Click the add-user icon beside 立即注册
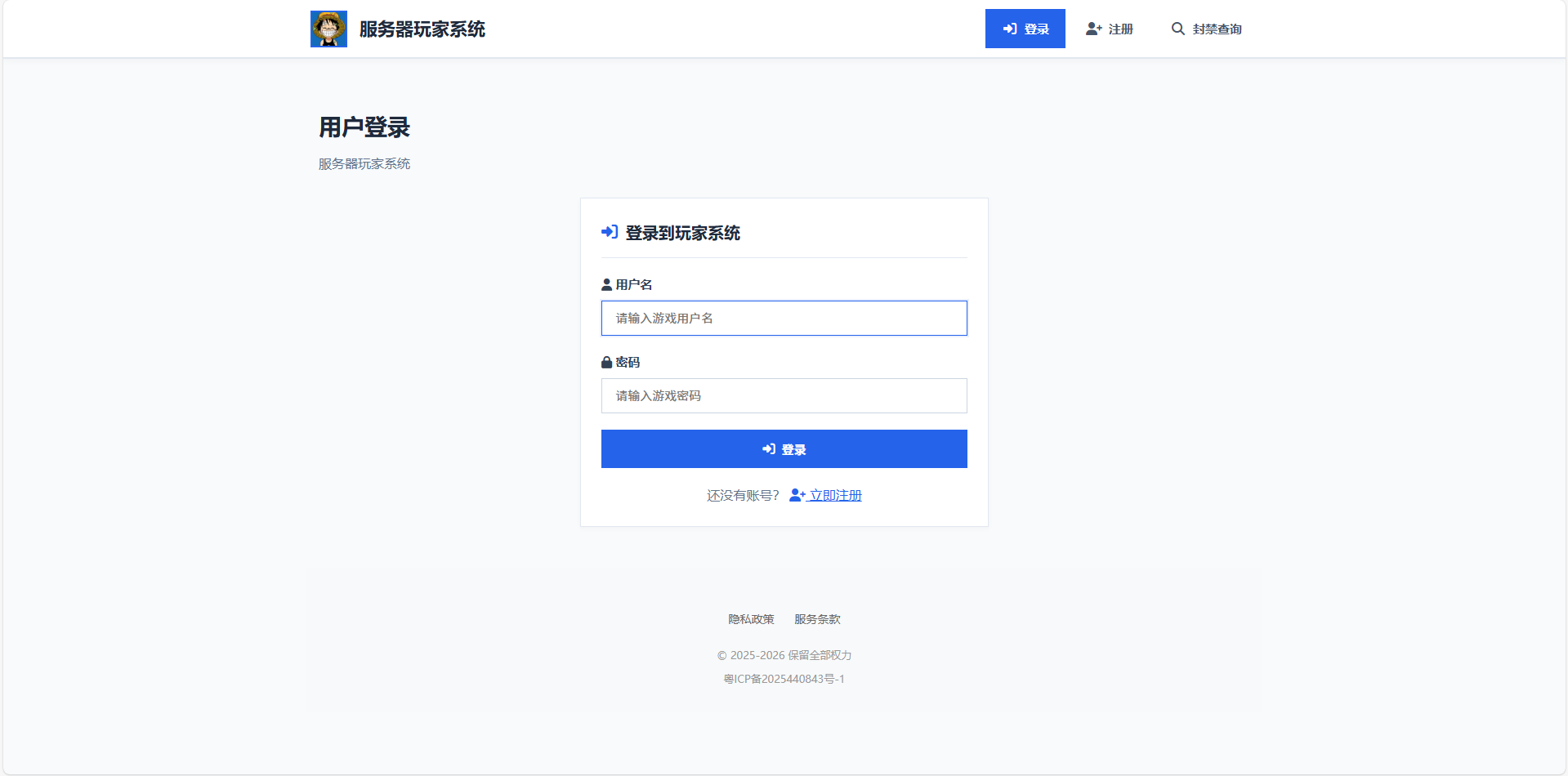The width and height of the screenshot is (1568, 776). [796, 495]
